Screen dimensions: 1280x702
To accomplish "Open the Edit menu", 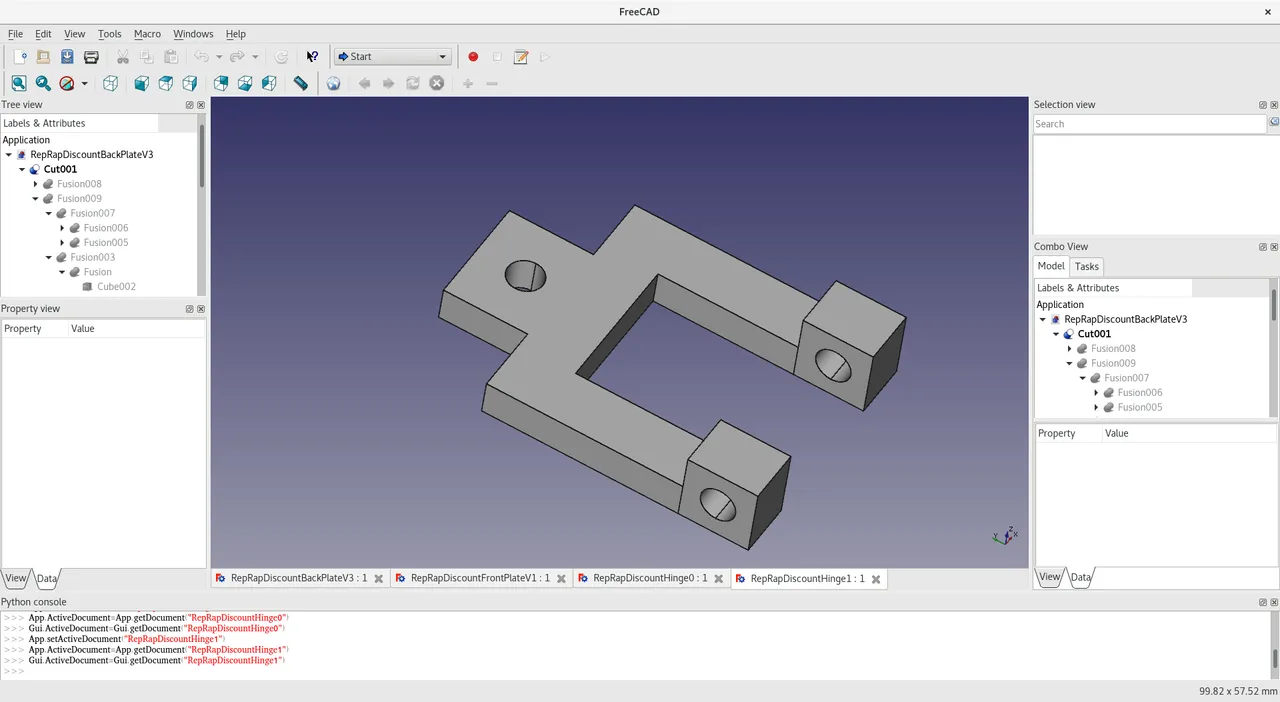I will pos(43,34).
